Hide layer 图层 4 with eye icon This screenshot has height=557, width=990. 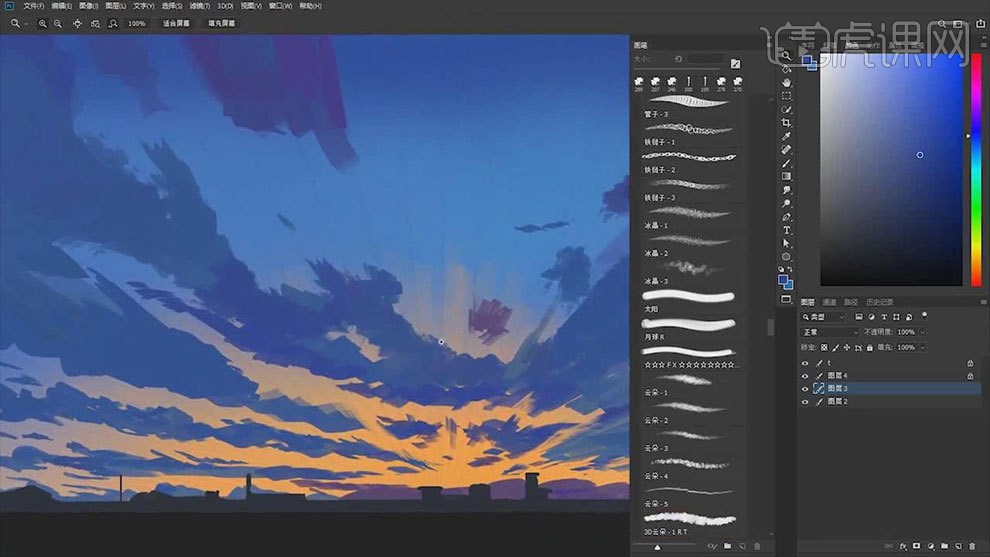(x=805, y=376)
